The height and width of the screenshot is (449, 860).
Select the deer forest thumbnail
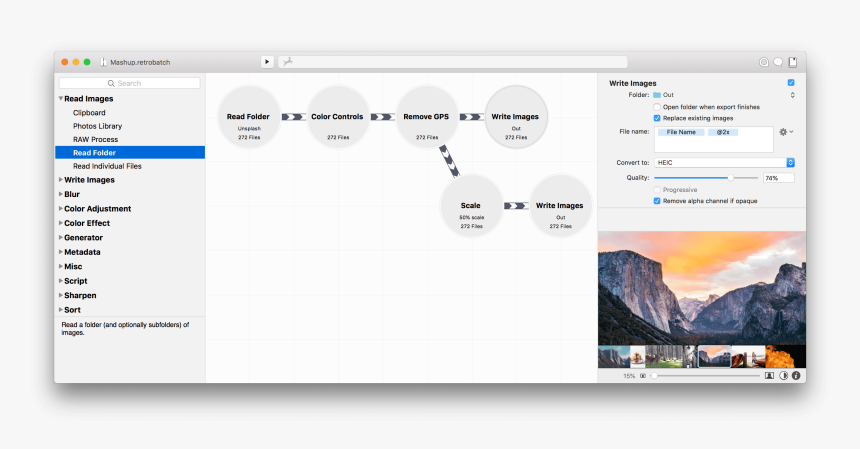tap(664, 356)
